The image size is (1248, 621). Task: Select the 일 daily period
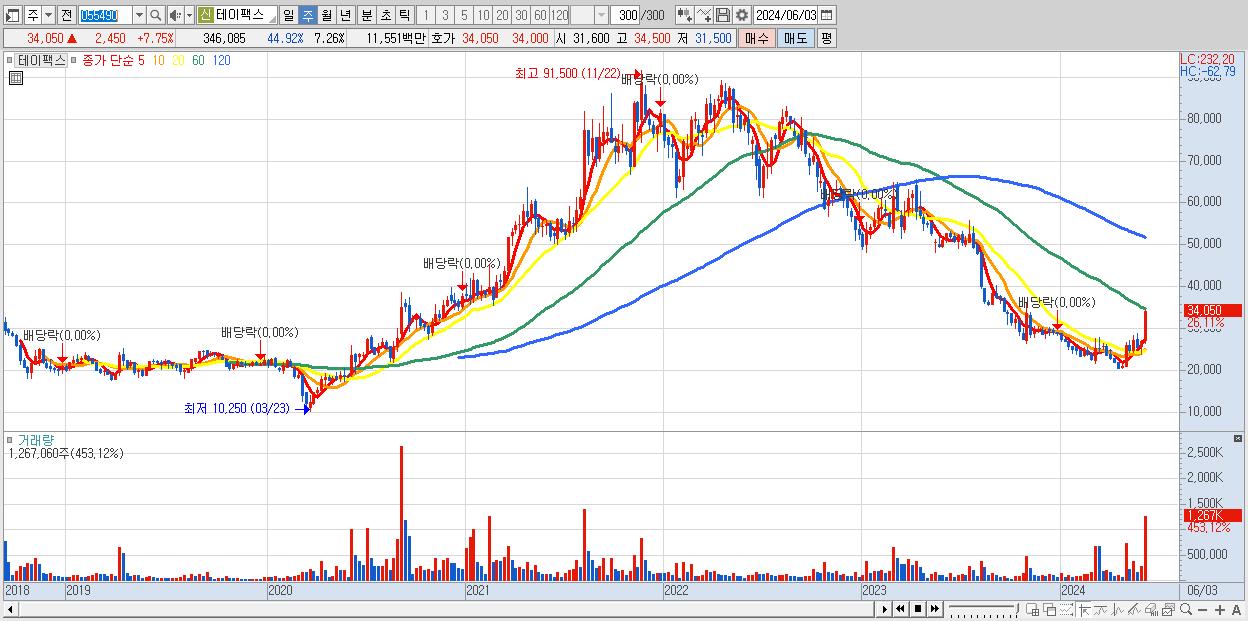289,15
